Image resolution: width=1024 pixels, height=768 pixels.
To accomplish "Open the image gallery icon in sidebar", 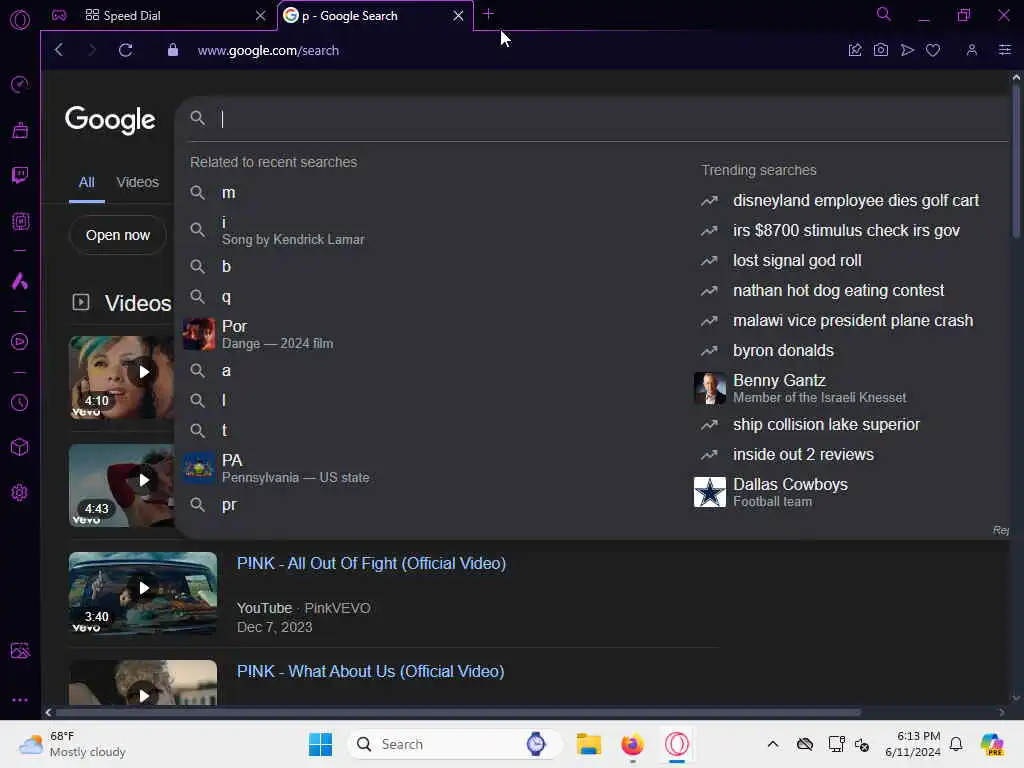I will 20,650.
